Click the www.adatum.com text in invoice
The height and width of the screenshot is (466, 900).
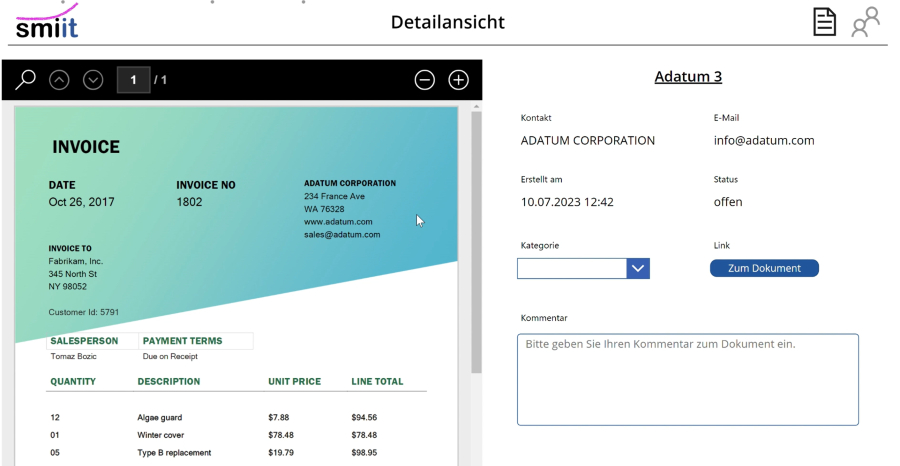click(338, 221)
